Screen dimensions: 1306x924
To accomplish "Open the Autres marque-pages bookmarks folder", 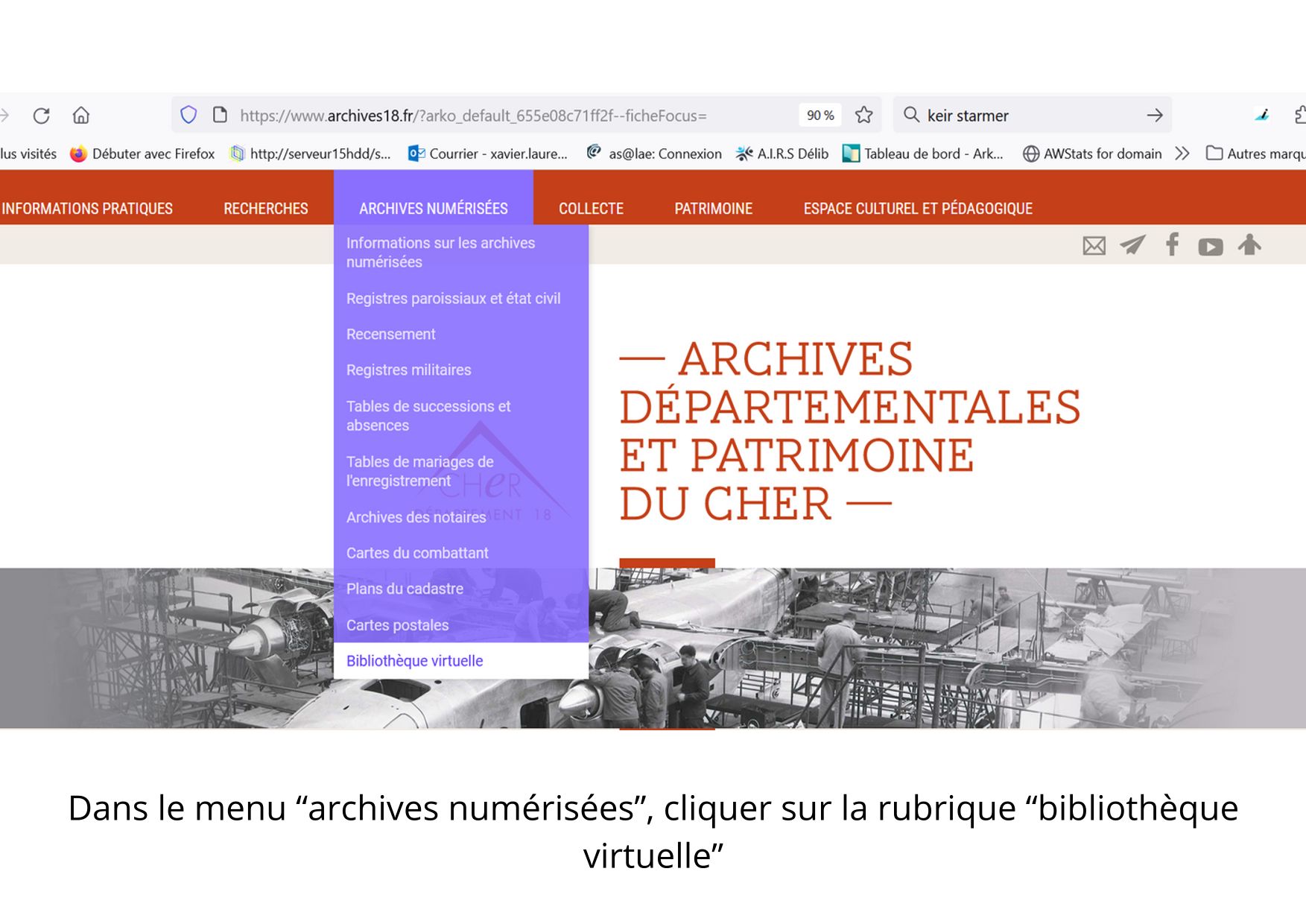I will [x=1256, y=154].
